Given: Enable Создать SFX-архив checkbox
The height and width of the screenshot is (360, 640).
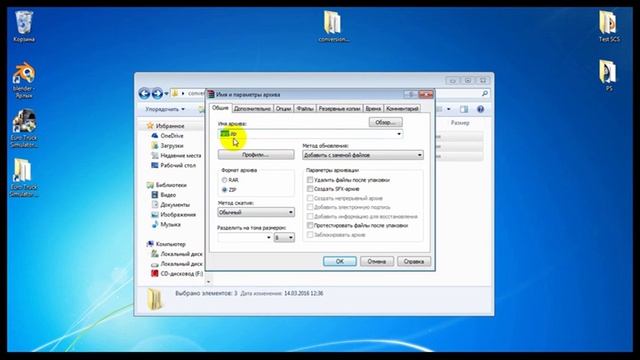Looking at the screenshot, I should click(310, 189).
